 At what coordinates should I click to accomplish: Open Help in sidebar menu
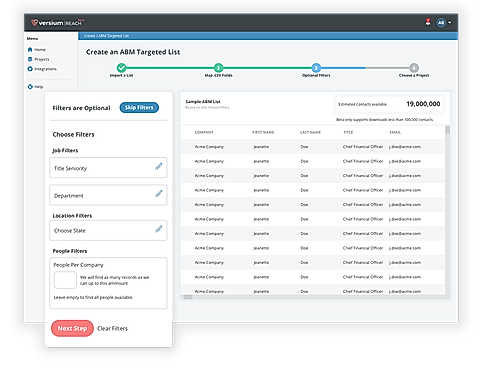tap(39, 87)
